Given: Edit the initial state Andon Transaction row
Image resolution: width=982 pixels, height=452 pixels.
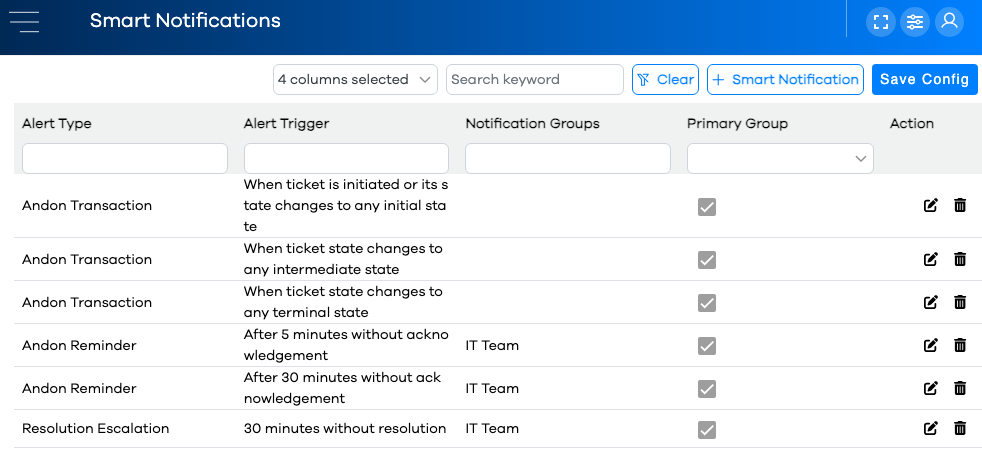Looking at the screenshot, I should pyautogui.click(x=931, y=205).
